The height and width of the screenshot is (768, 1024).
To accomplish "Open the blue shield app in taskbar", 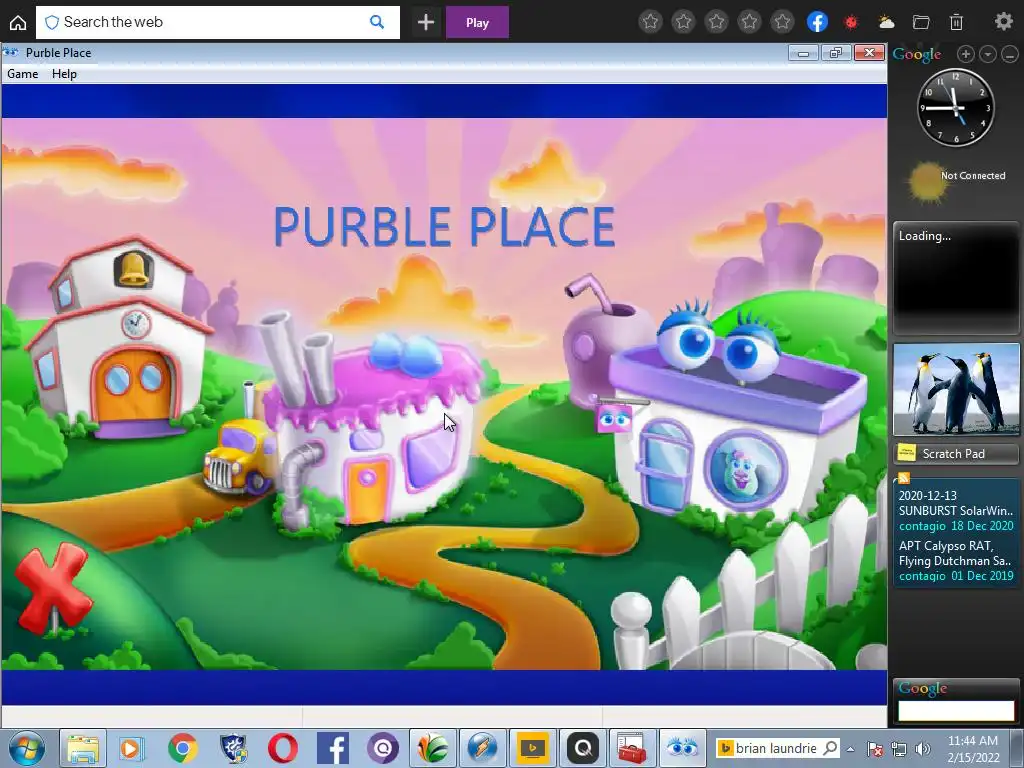I will click(x=233, y=748).
